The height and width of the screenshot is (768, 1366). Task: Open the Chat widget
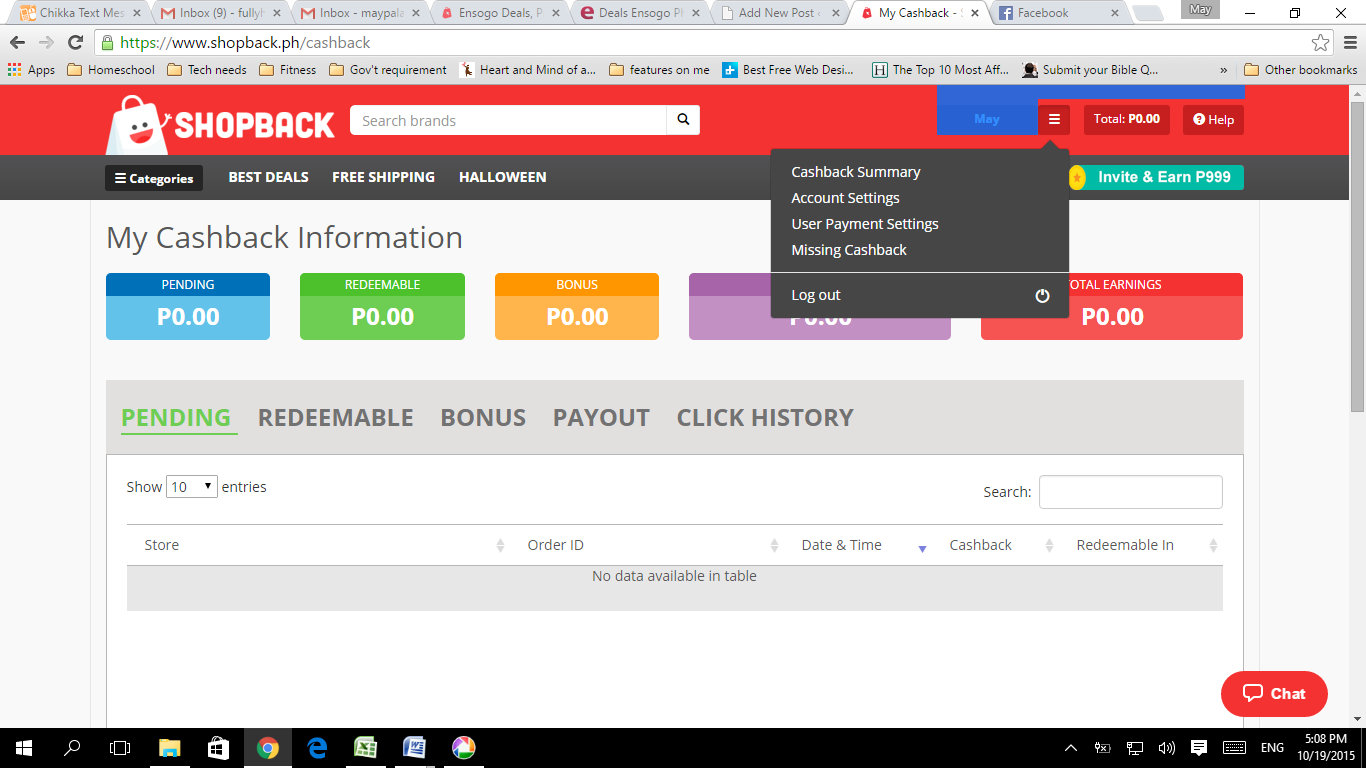[1274, 693]
